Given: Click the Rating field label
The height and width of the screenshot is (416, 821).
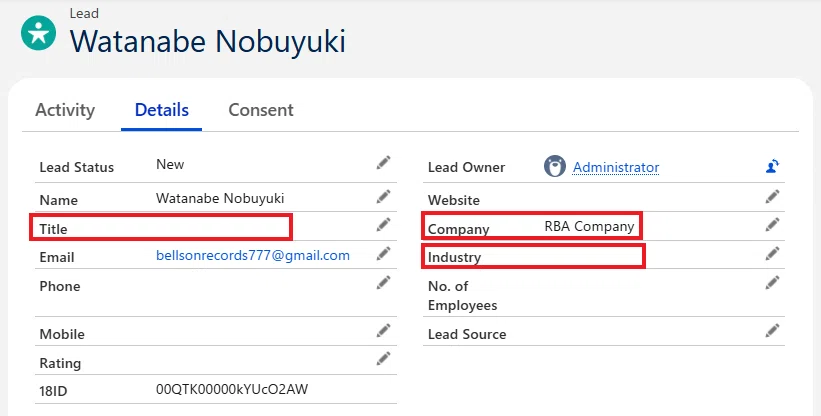Looking at the screenshot, I should (x=60, y=363).
